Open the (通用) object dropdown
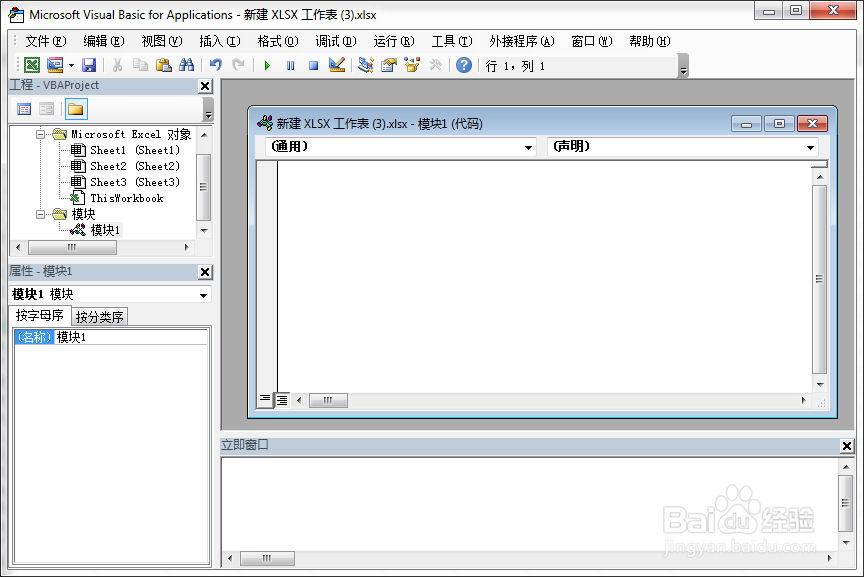 [x=528, y=147]
